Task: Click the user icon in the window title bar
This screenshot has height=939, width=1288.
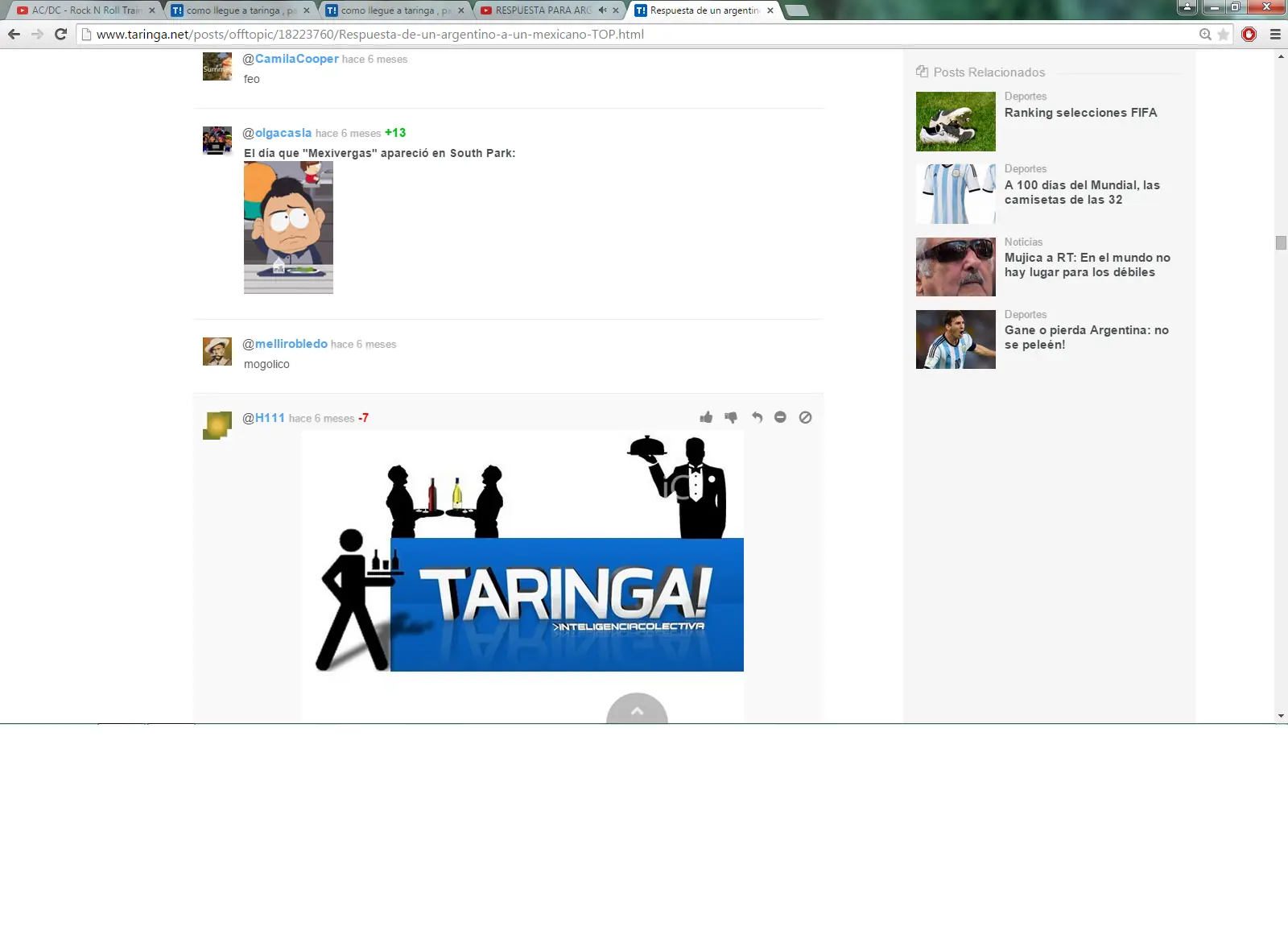Action: click(x=1187, y=7)
